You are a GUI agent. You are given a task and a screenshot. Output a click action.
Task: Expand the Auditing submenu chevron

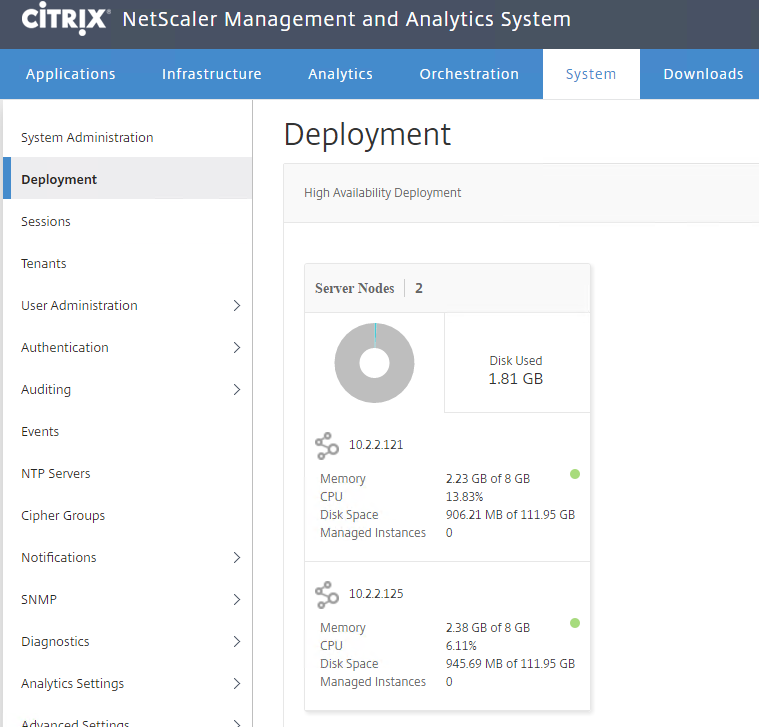pyautogui.click(x=237, y=390)
